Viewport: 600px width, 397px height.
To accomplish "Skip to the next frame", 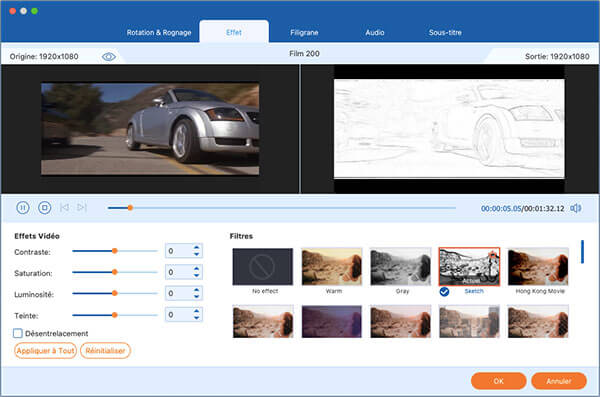I will [x=82, y=207].
